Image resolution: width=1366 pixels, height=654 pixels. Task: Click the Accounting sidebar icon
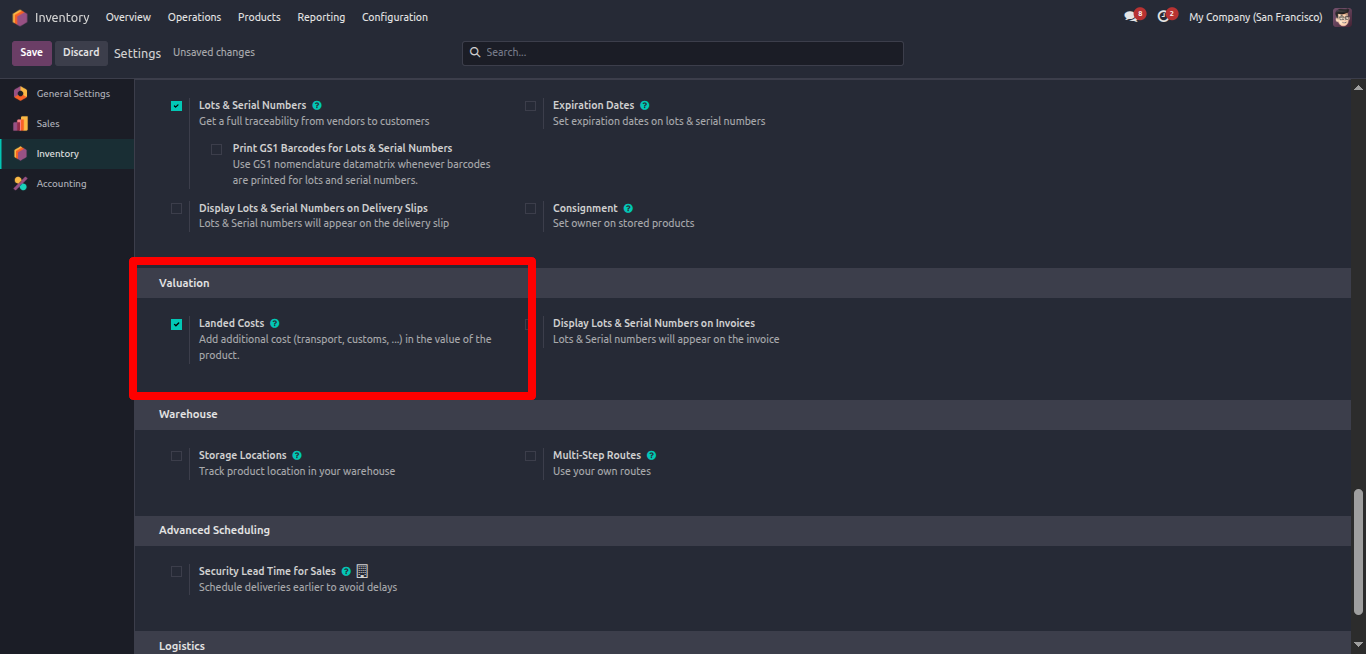pyautogui.click(x=20, y=184)
